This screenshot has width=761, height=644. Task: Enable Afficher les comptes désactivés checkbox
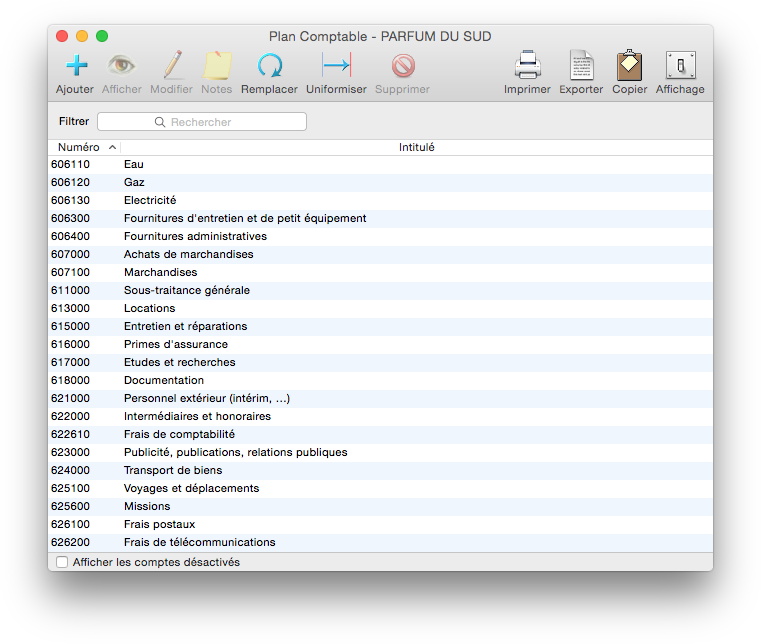click(62, 562)
